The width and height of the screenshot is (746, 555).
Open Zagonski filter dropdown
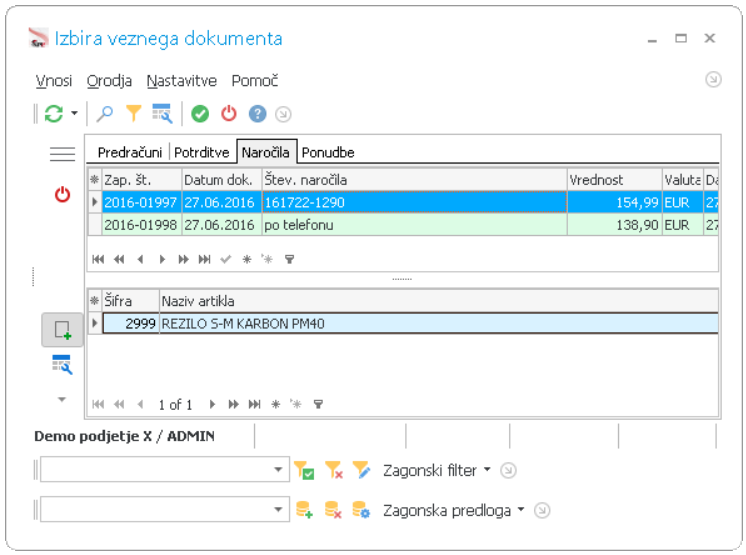[437, 470]
